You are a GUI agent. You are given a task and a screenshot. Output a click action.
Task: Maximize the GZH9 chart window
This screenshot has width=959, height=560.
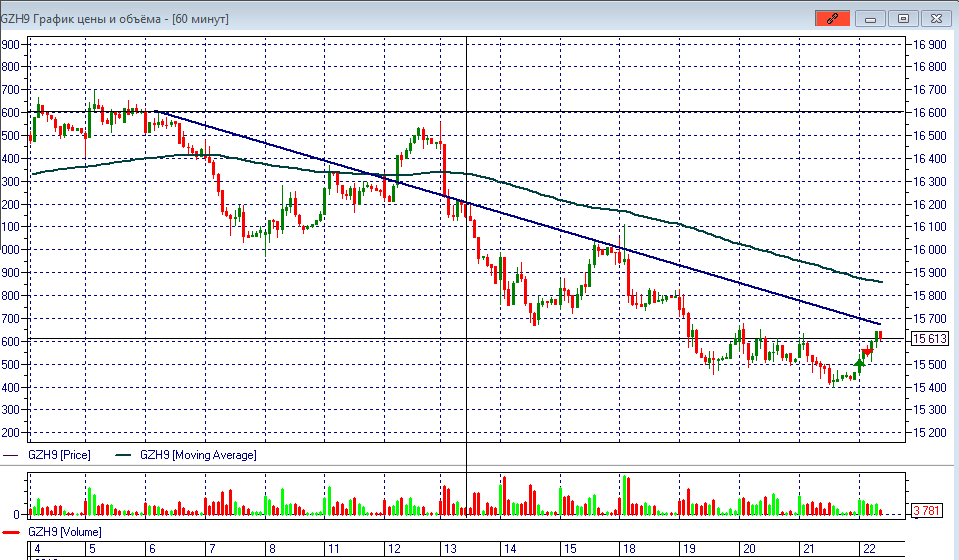904,18
